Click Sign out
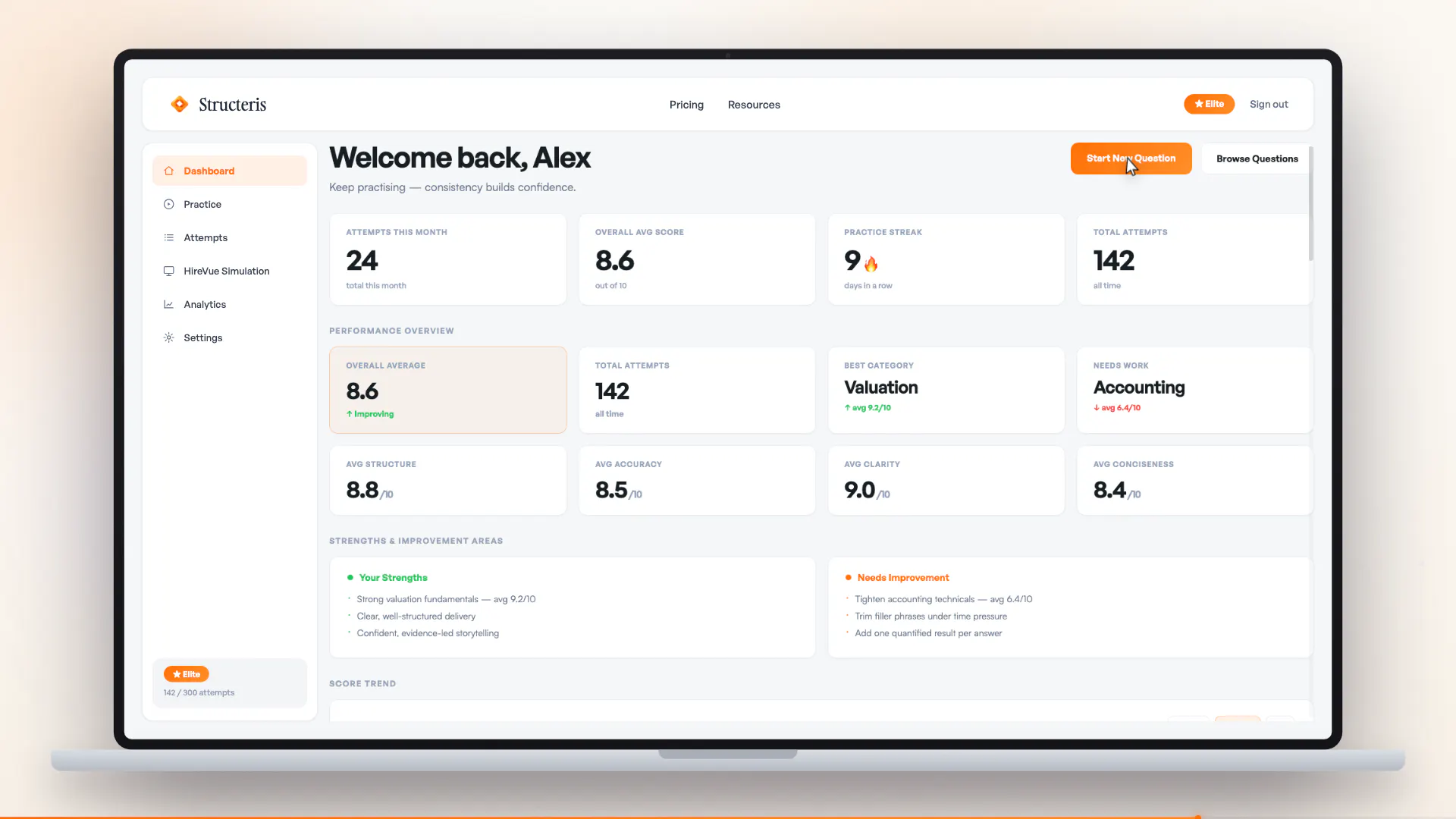The width and height of the screenshot is (1456, 819). [x=1269, y=104]
